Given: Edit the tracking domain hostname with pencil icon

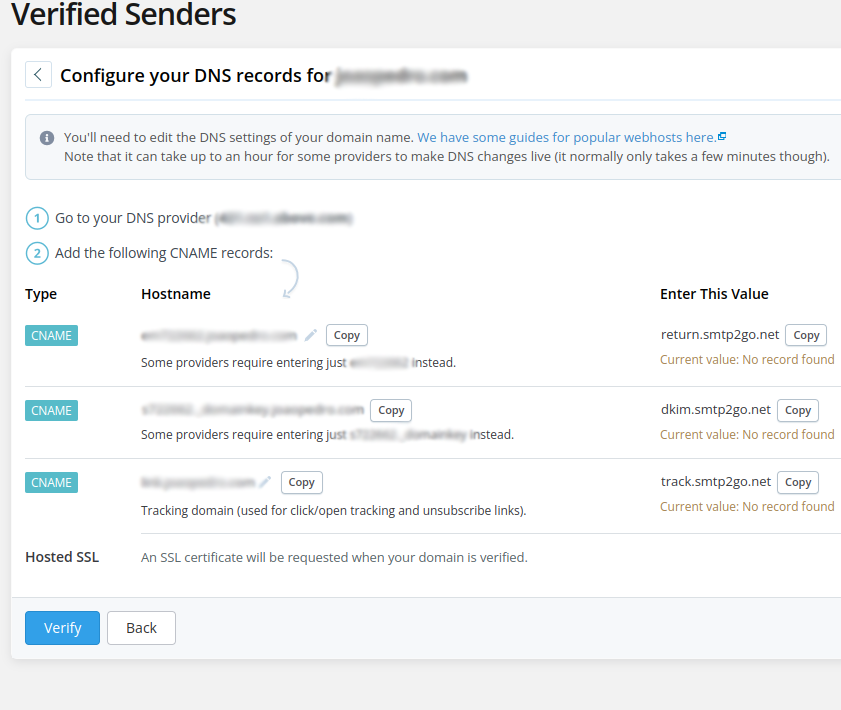Looking at the screenshot, I should click(265, 482).
